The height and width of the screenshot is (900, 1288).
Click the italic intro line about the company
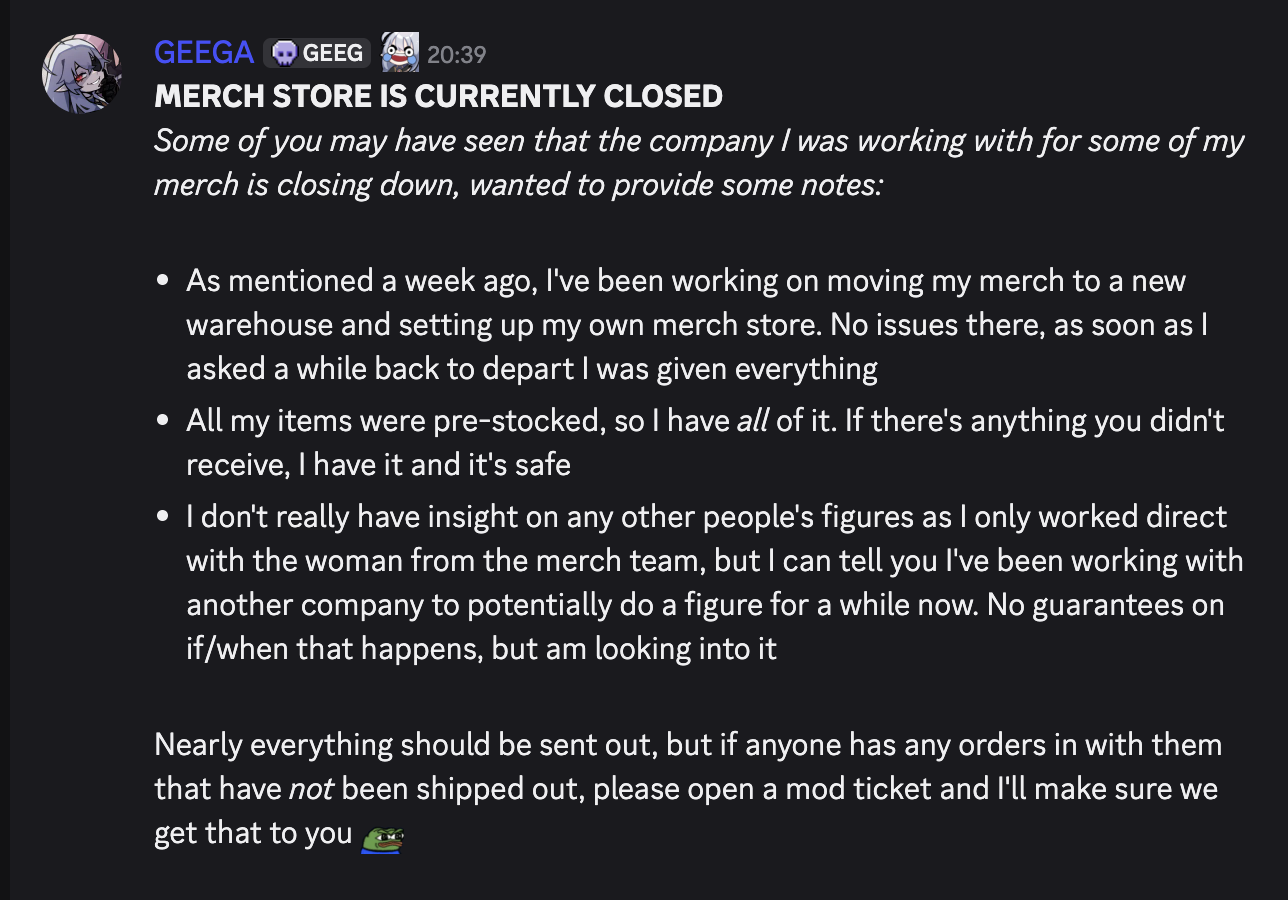tap(699, 163)
